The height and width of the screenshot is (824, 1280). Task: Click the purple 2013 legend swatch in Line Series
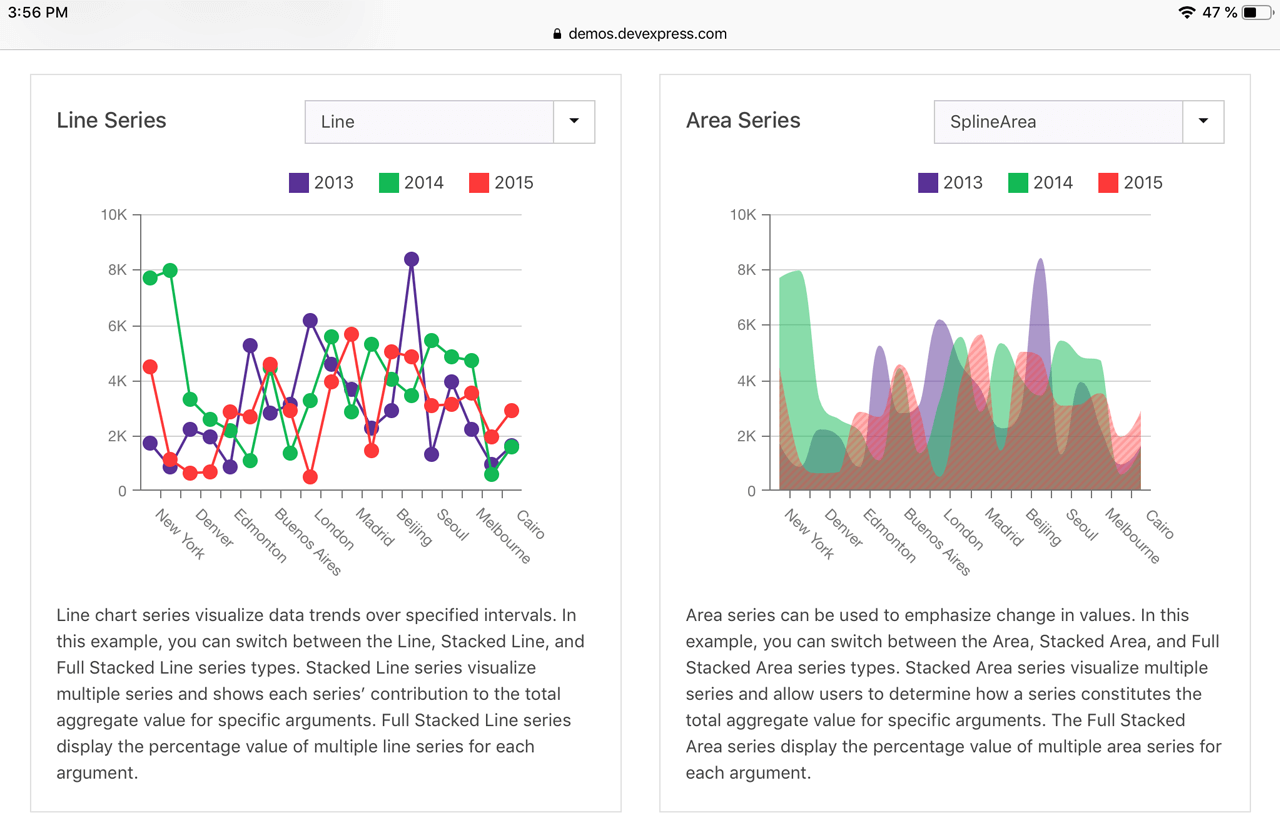[299, 182]
